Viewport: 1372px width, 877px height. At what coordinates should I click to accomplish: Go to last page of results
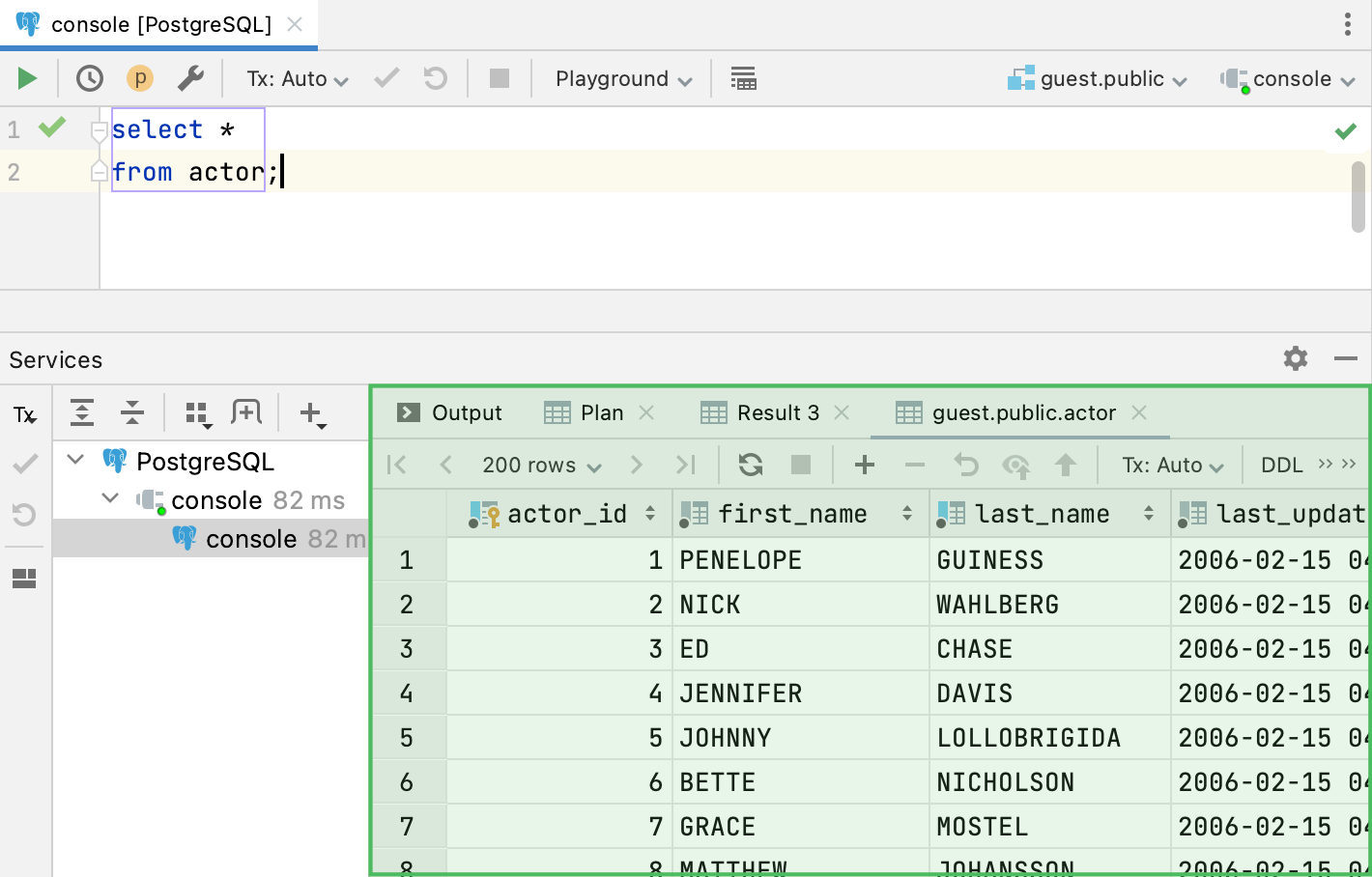[686, 465]
